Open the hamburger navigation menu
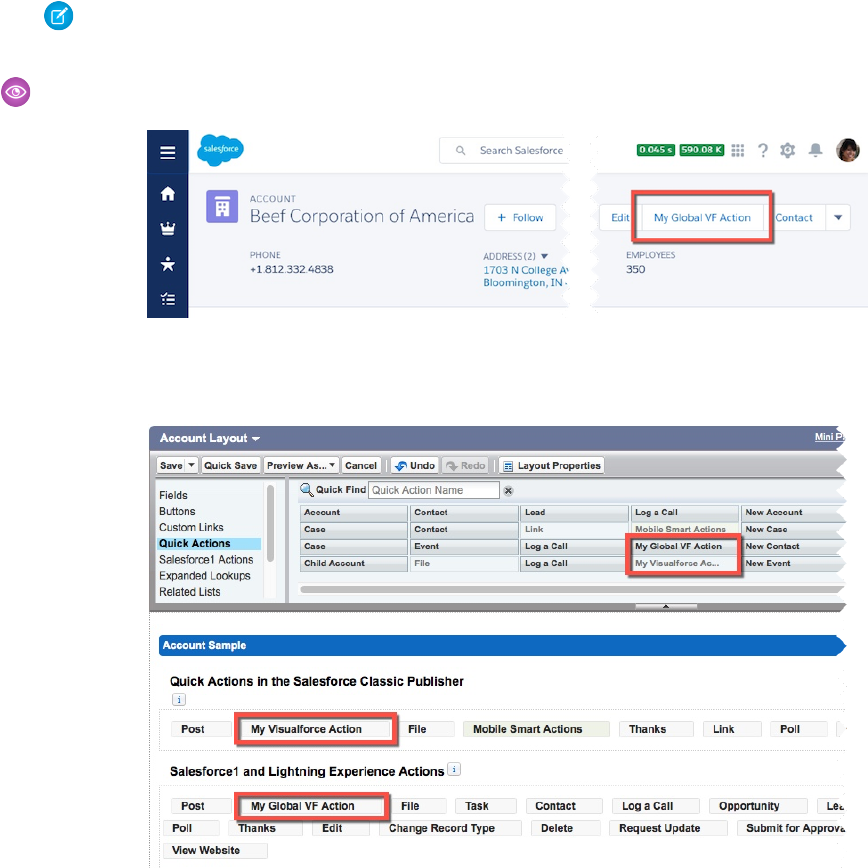This screenshot has height=868, width=868. pyautogui.click(x=168, y=152)
